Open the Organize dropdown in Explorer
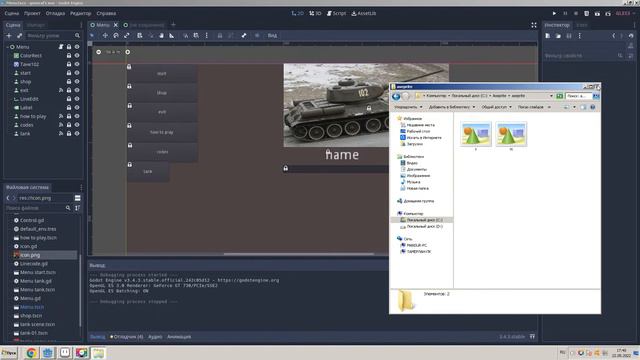 (408, 107)
